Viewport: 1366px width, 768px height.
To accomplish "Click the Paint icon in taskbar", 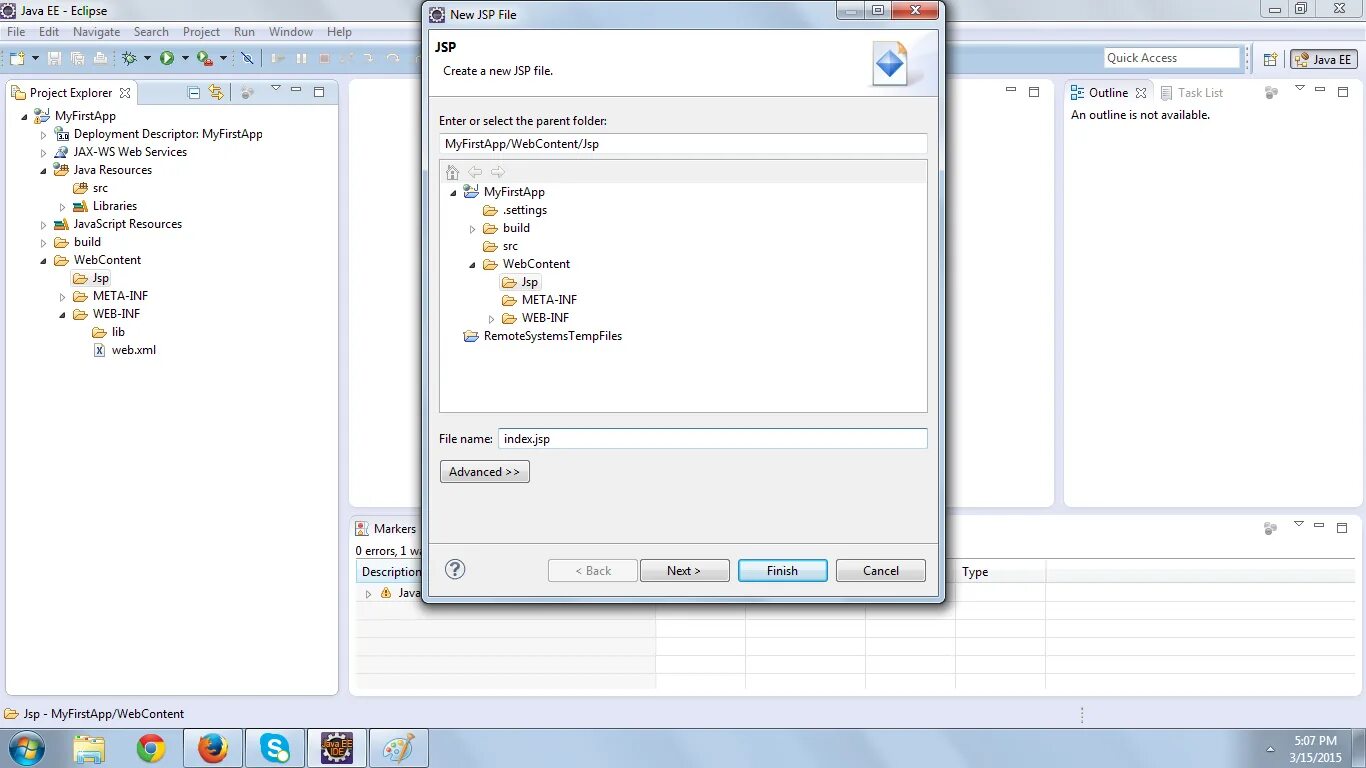I will click(x=398, y=748).
